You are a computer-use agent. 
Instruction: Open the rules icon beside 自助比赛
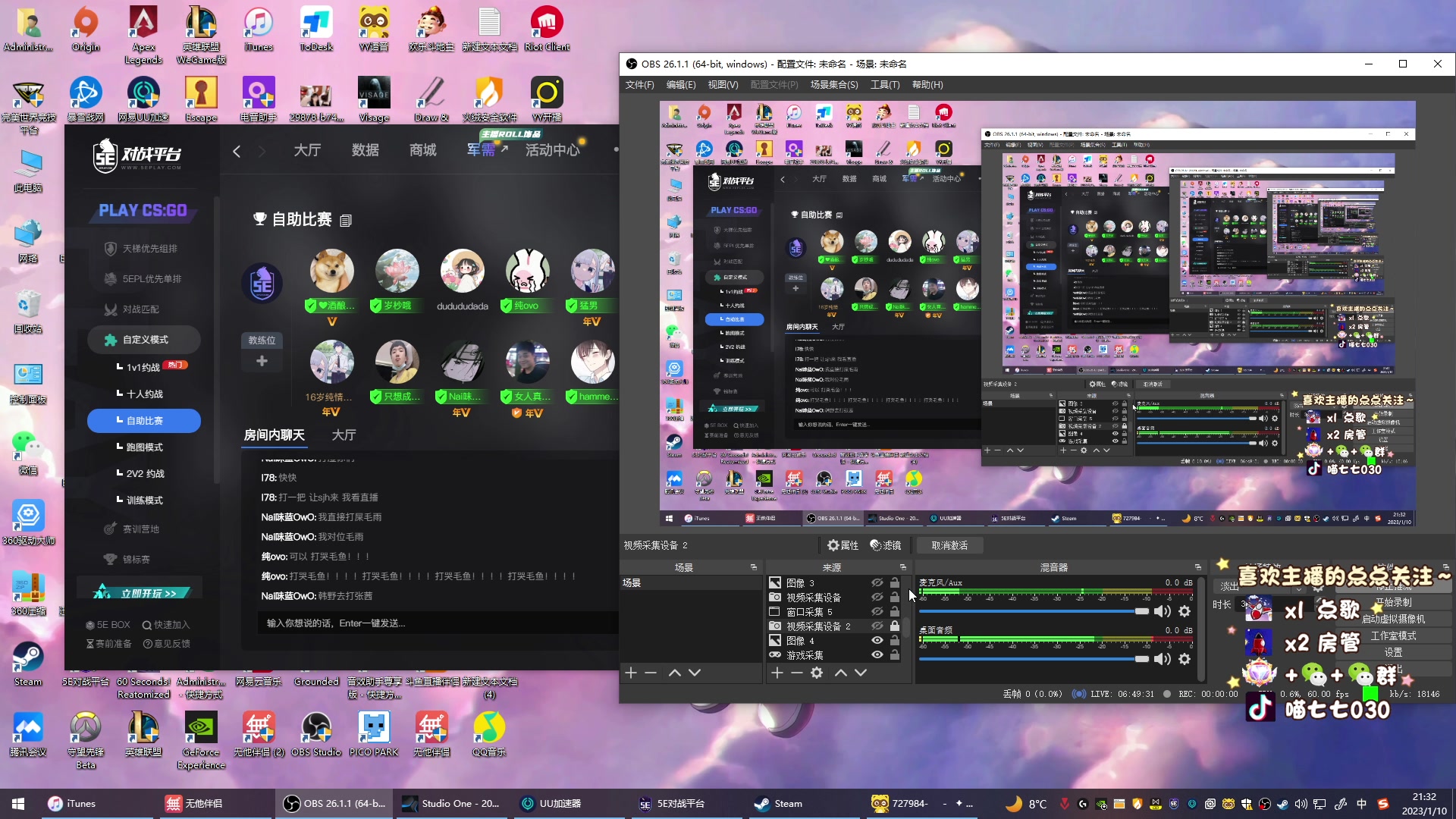(x=346, y=221)
